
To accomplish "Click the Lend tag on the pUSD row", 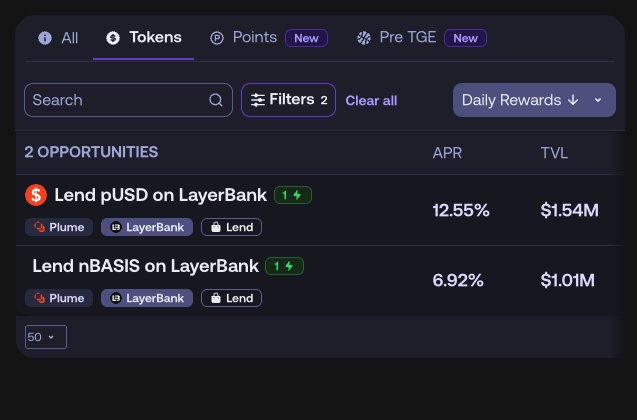I will (x=231, y=227).
